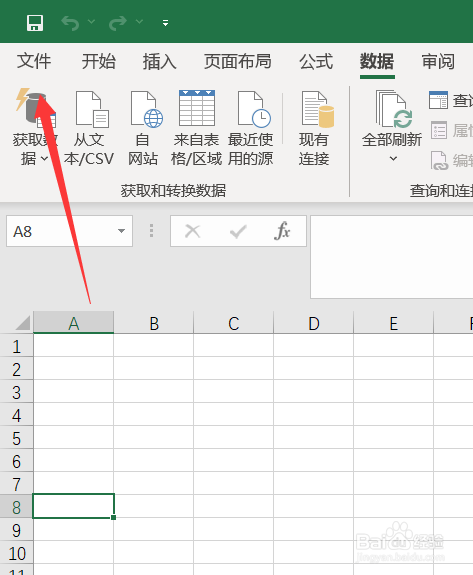Click 从文本/CSV import icon
This screenshot has height=575, width=473.
pyautogui.click(x=92, y=109)
